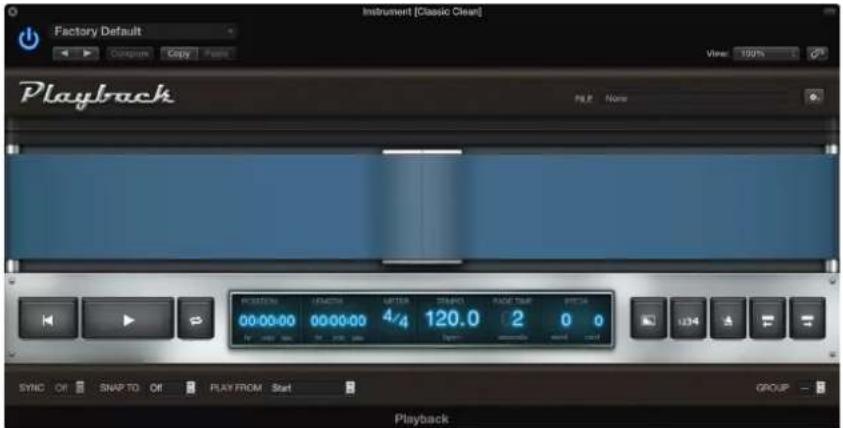The height and width of the screenshot is (428, 843).
Task: Click the Paste button
Action: click(217, 54)
